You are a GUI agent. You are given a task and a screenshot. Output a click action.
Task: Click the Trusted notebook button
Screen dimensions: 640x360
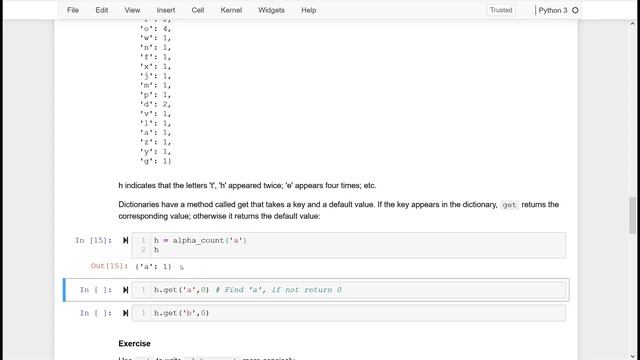click(501, 10)
